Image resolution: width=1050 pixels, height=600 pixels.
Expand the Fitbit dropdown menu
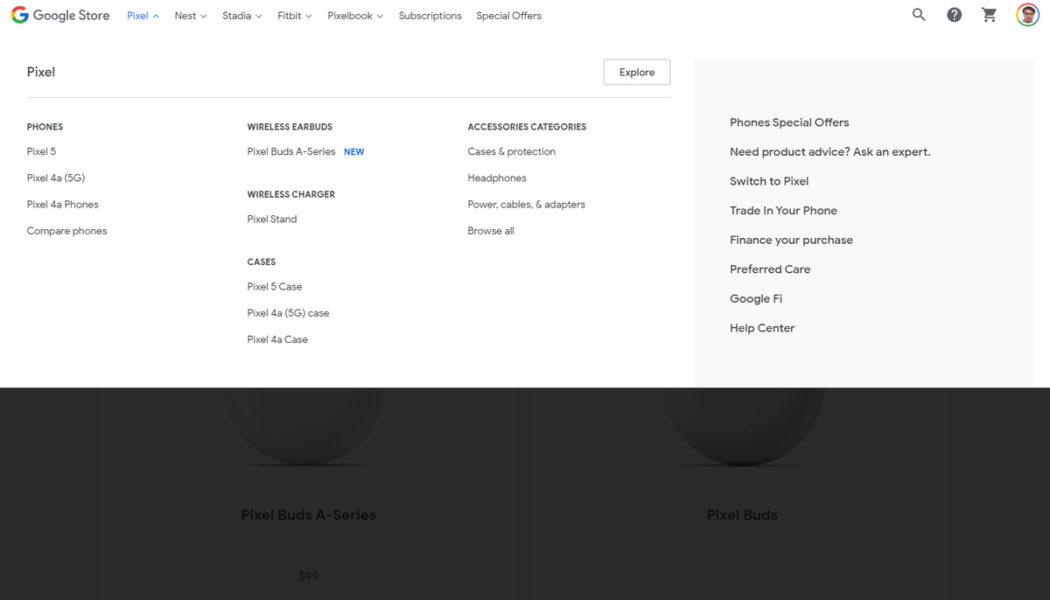294,16
